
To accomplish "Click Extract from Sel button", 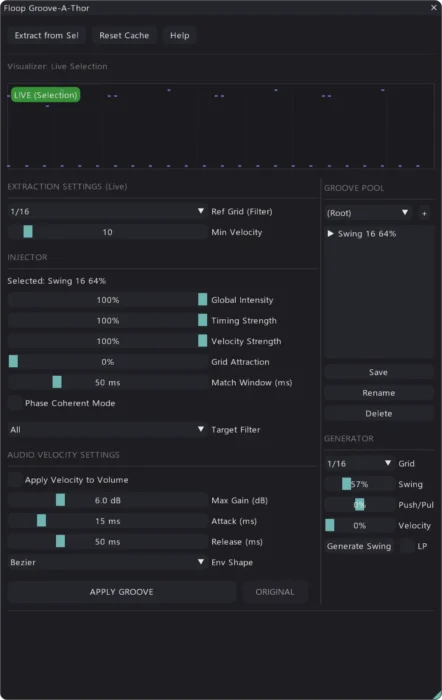I will click(x=46, y=35).
